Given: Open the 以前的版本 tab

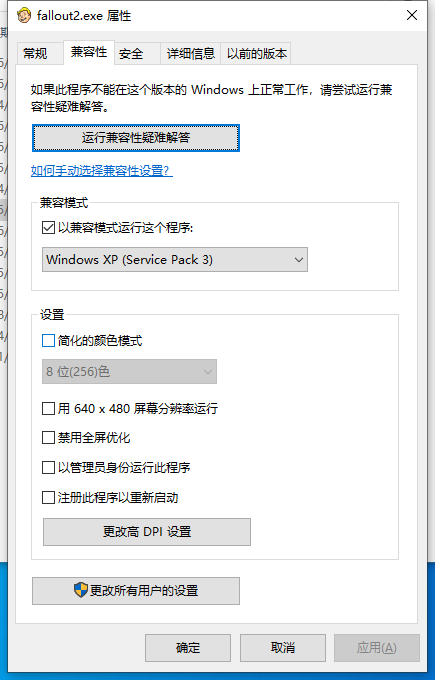Looking at the screenshot, I should pyautogui.click(x=257, y=54).
